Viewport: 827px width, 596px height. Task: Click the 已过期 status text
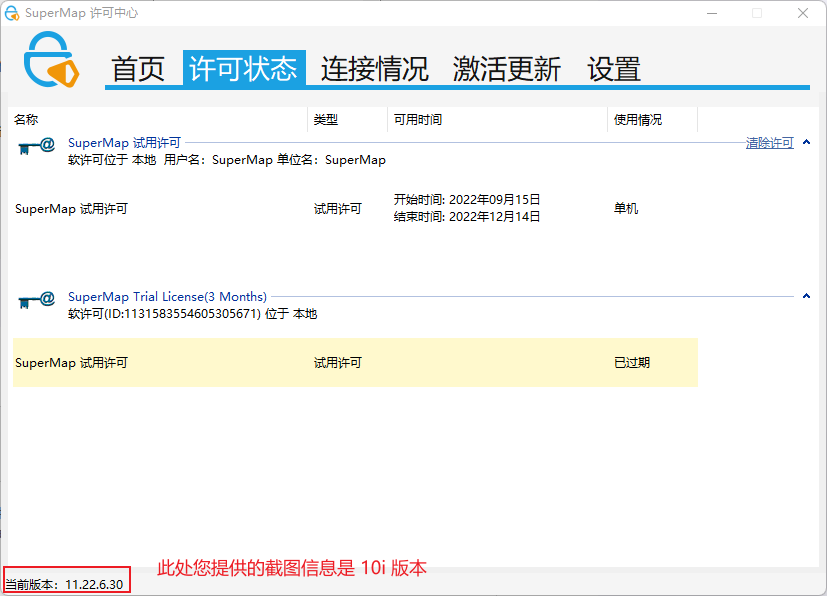pos(632,363)
